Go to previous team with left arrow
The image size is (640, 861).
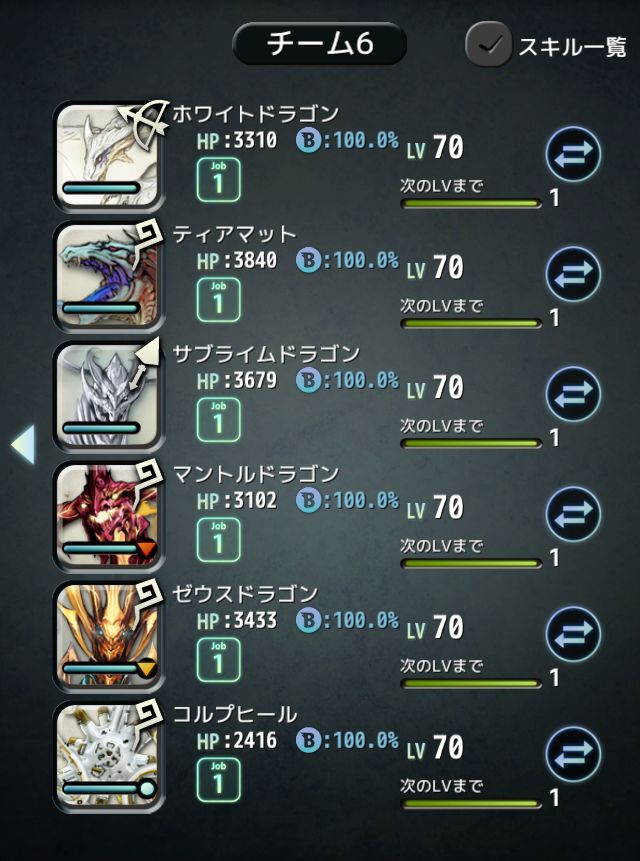[x=23, y=444]
